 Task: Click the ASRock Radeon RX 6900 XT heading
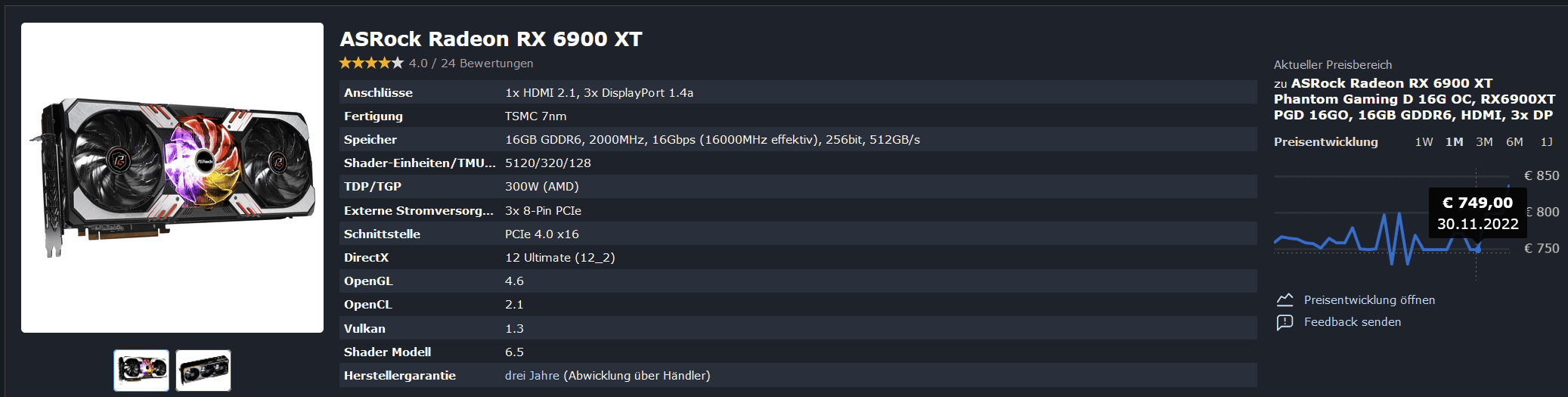[x=491, y=39]
